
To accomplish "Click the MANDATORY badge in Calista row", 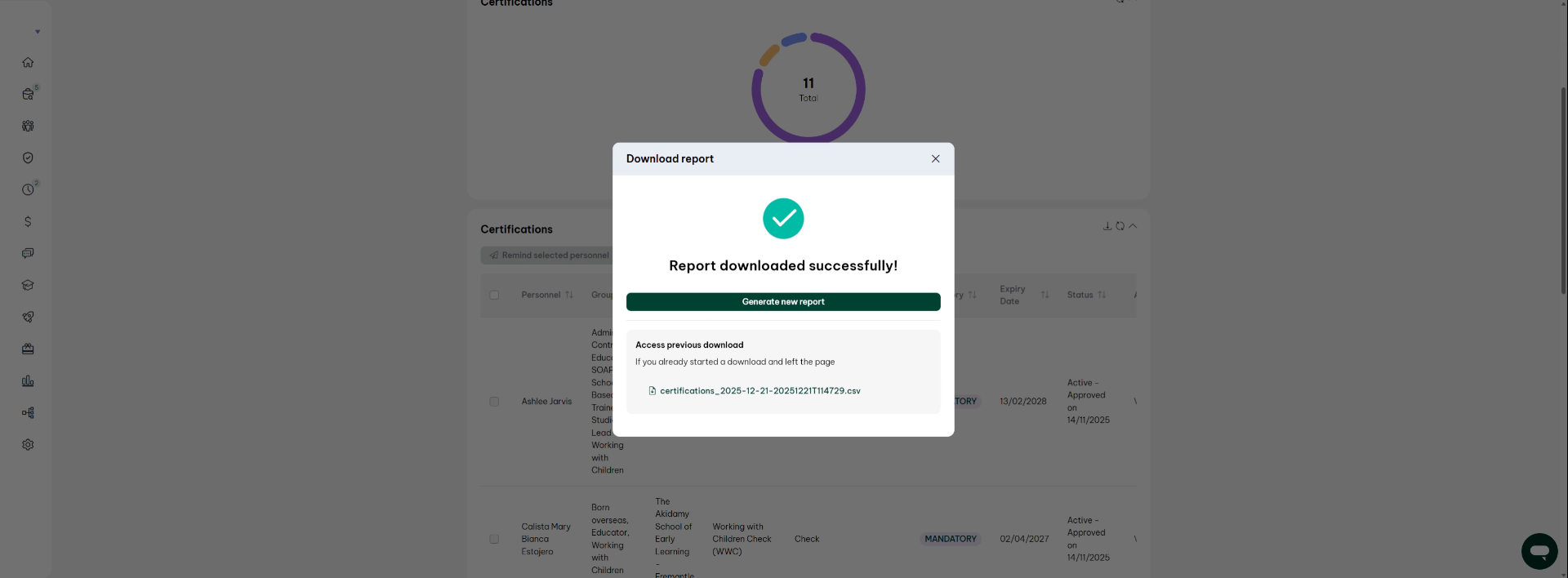I will (x=950, y=539).
